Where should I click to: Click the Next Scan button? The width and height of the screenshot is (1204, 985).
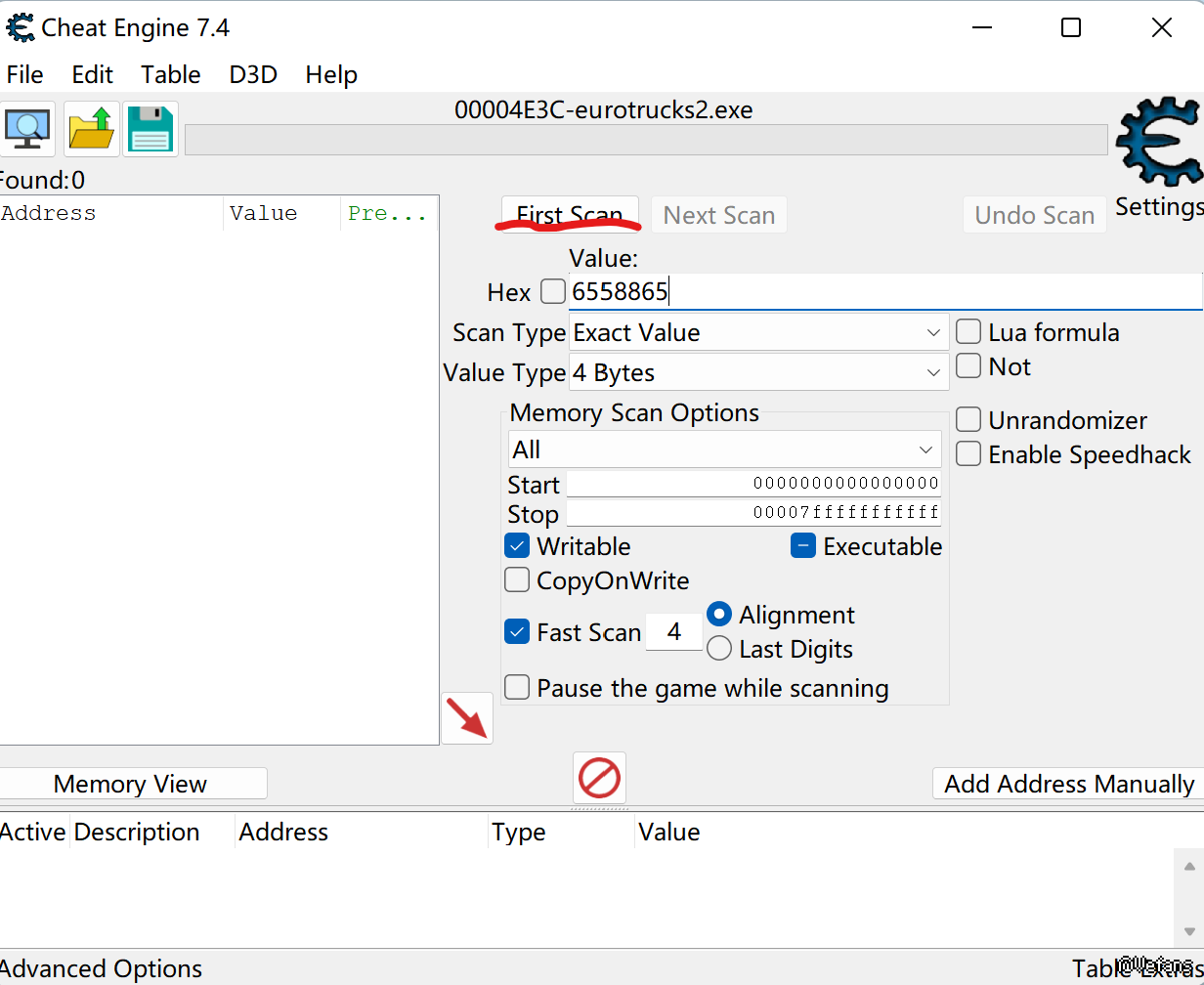(719, 215)
